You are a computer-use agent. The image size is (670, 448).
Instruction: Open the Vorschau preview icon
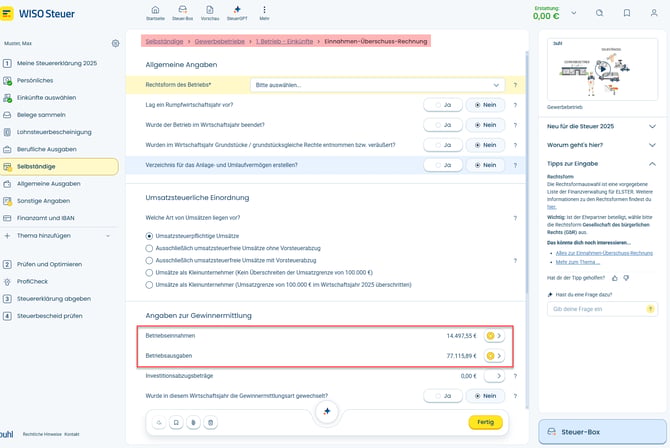click(x=210, y=13)
